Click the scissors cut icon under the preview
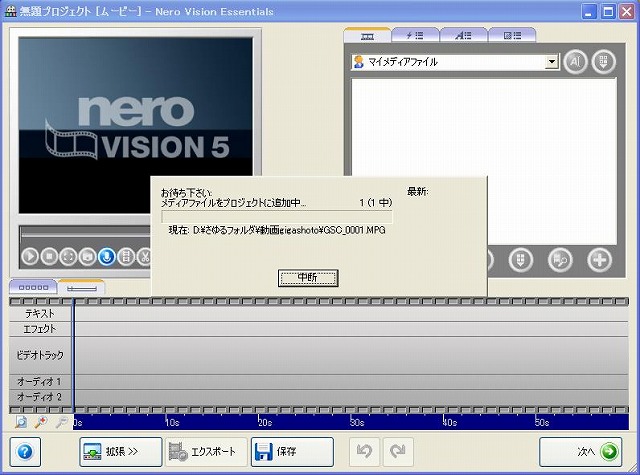The height and width of the screenshot is (475, 640). click(144, 257)
